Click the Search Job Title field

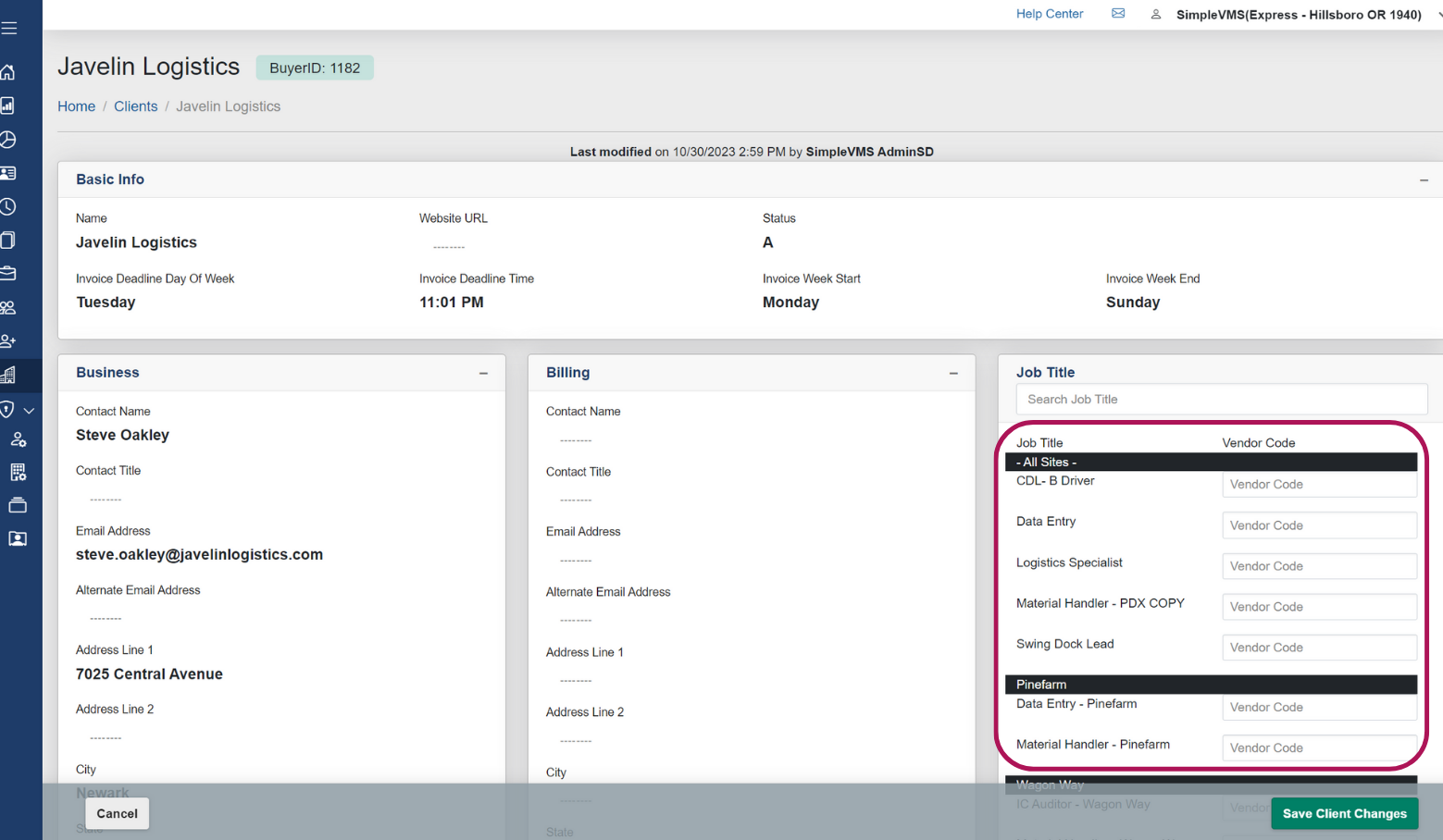1222,400
